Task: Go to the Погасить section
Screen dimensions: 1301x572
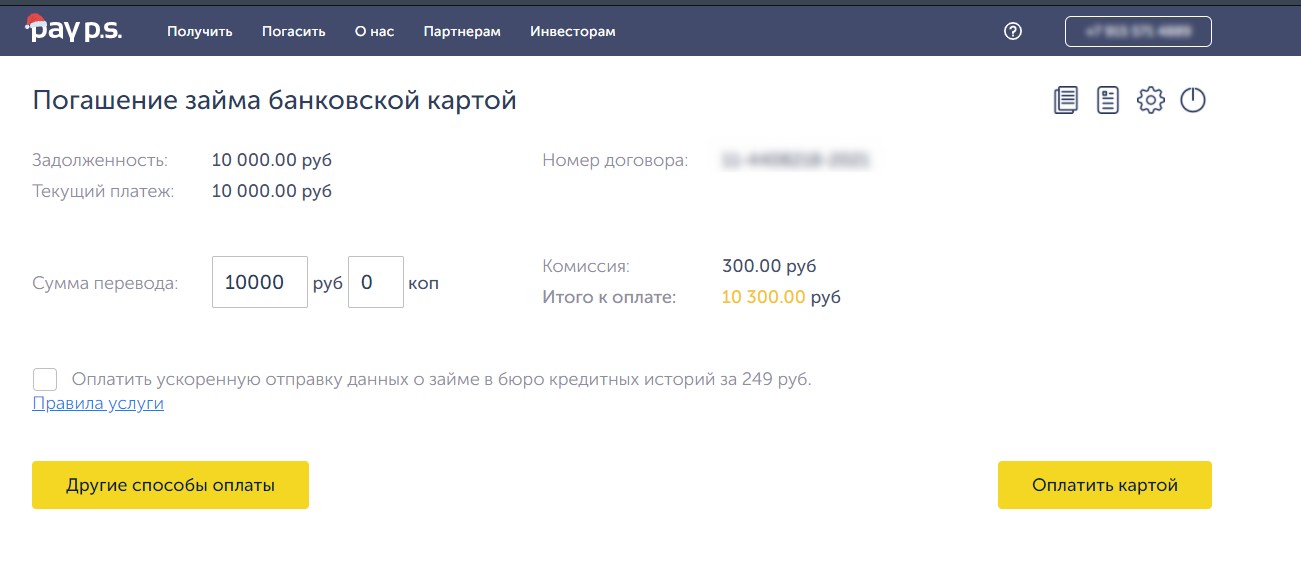Action: pyautogui.click(x=294, y=31)
